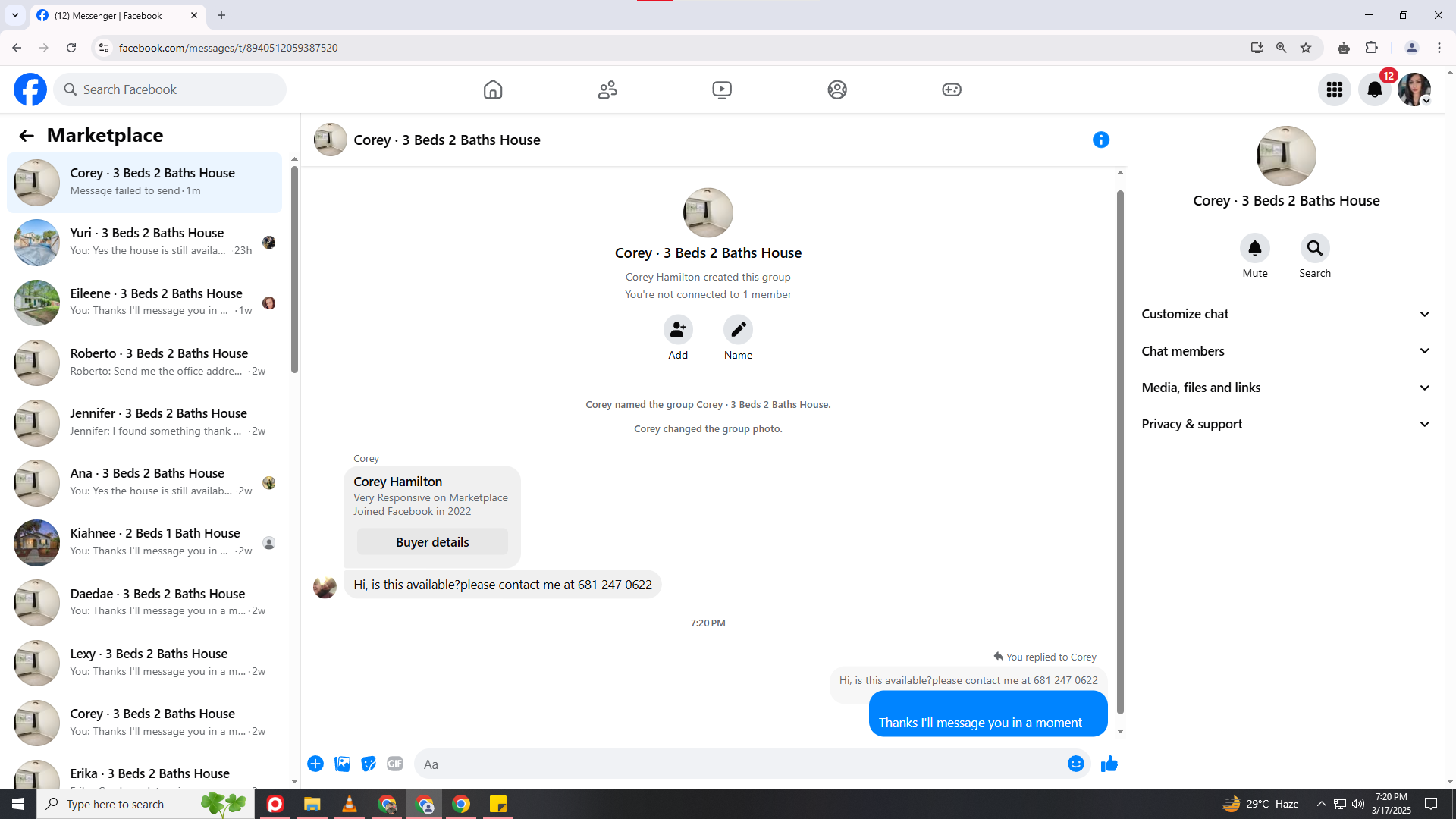Add people to the group chat
The image size is (1456, 819).
point(678,330)
